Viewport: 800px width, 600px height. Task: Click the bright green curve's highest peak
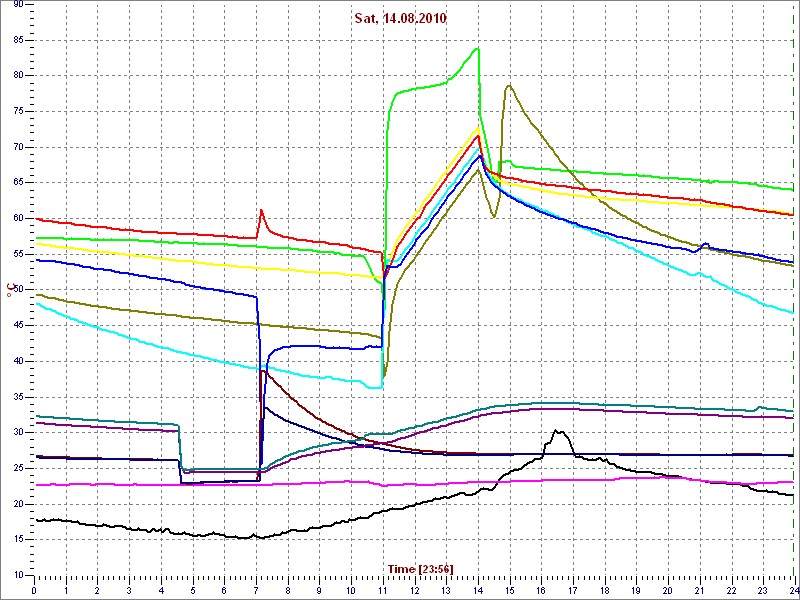[x=478, y=48]
